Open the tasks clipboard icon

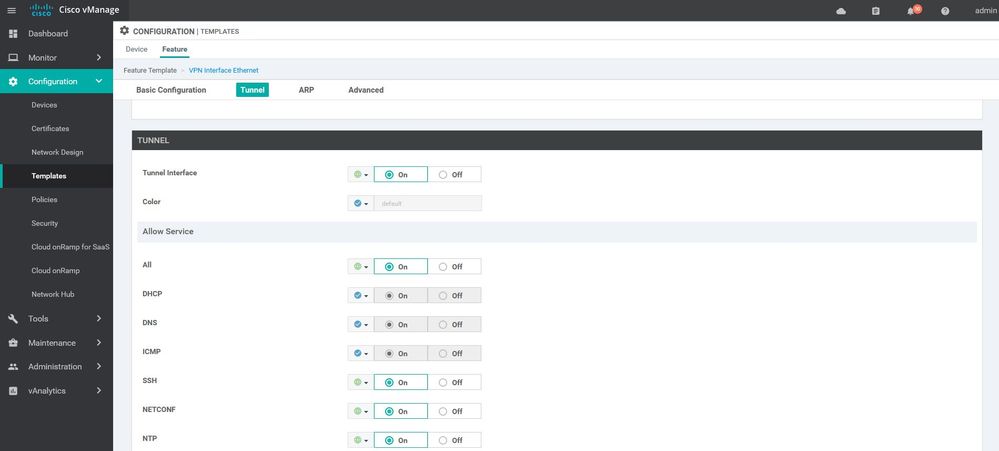(875, 11)
